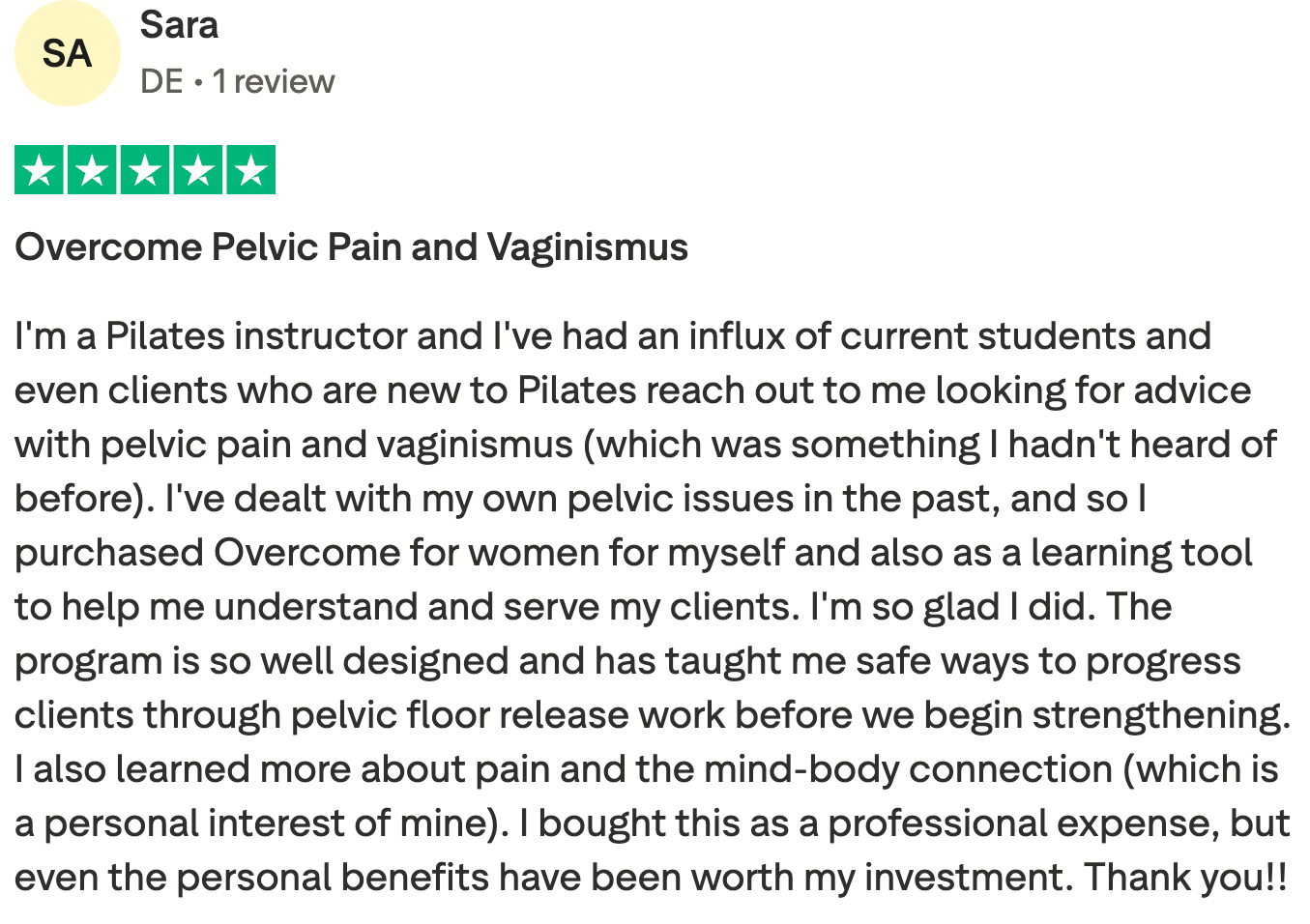The width and height of the screenshot is (1310, 924).
Task: Click the word 'strengthening.' in the review
Action: 1161,715
